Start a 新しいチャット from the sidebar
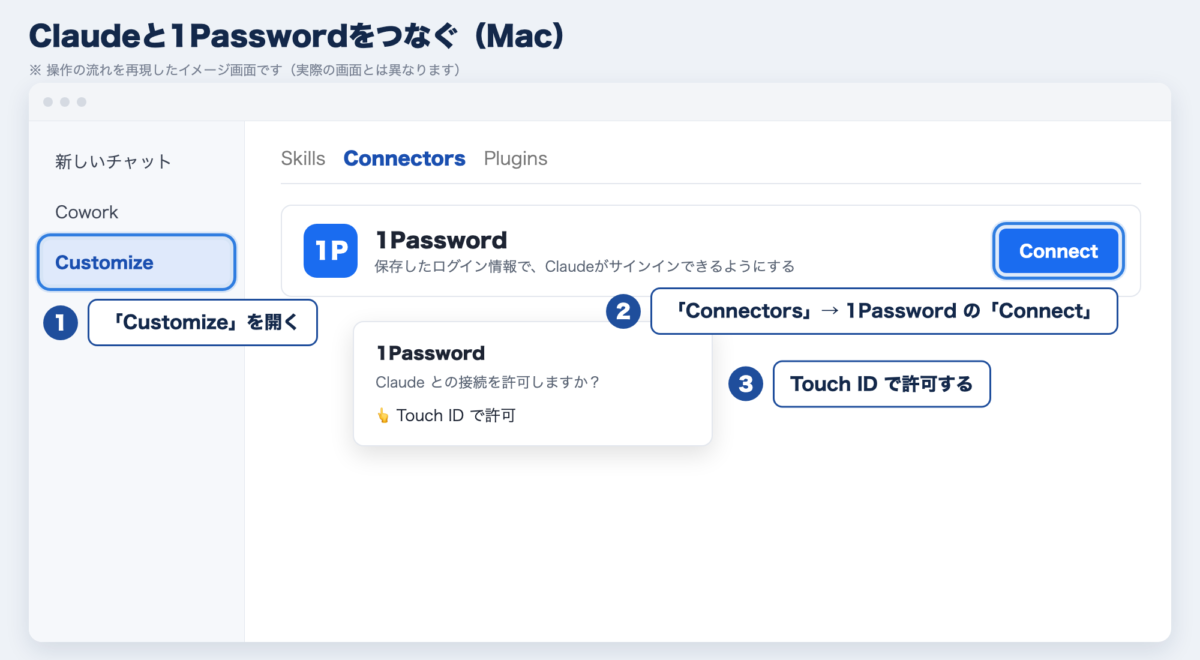Screen dimensions: 1200x660 pyautogui.click(x=113, y=161)
